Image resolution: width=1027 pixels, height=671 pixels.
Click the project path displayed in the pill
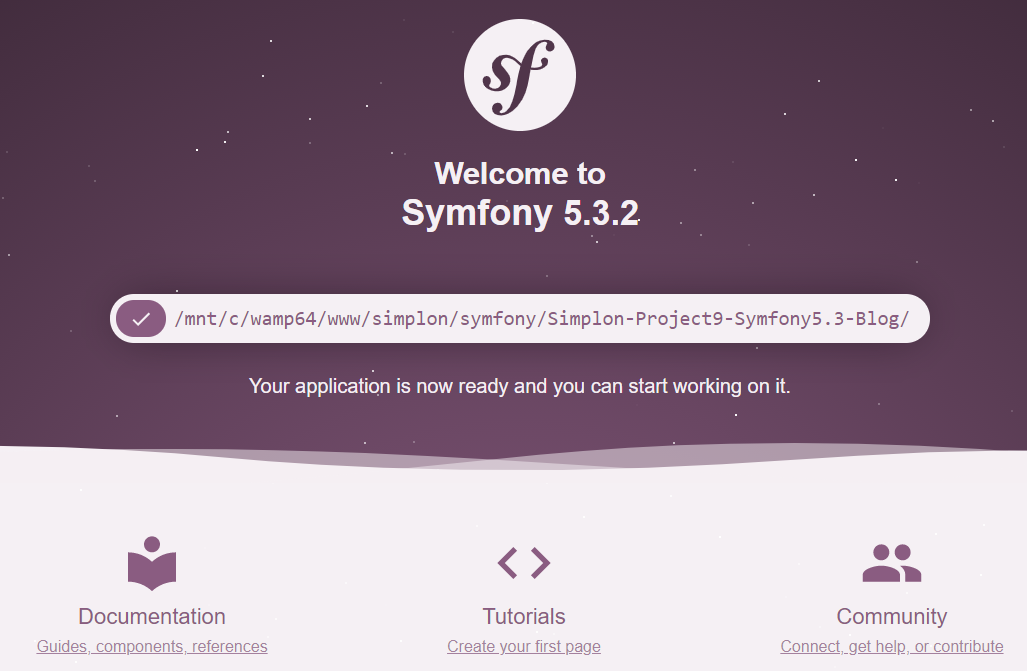click(x=540, y=319)
